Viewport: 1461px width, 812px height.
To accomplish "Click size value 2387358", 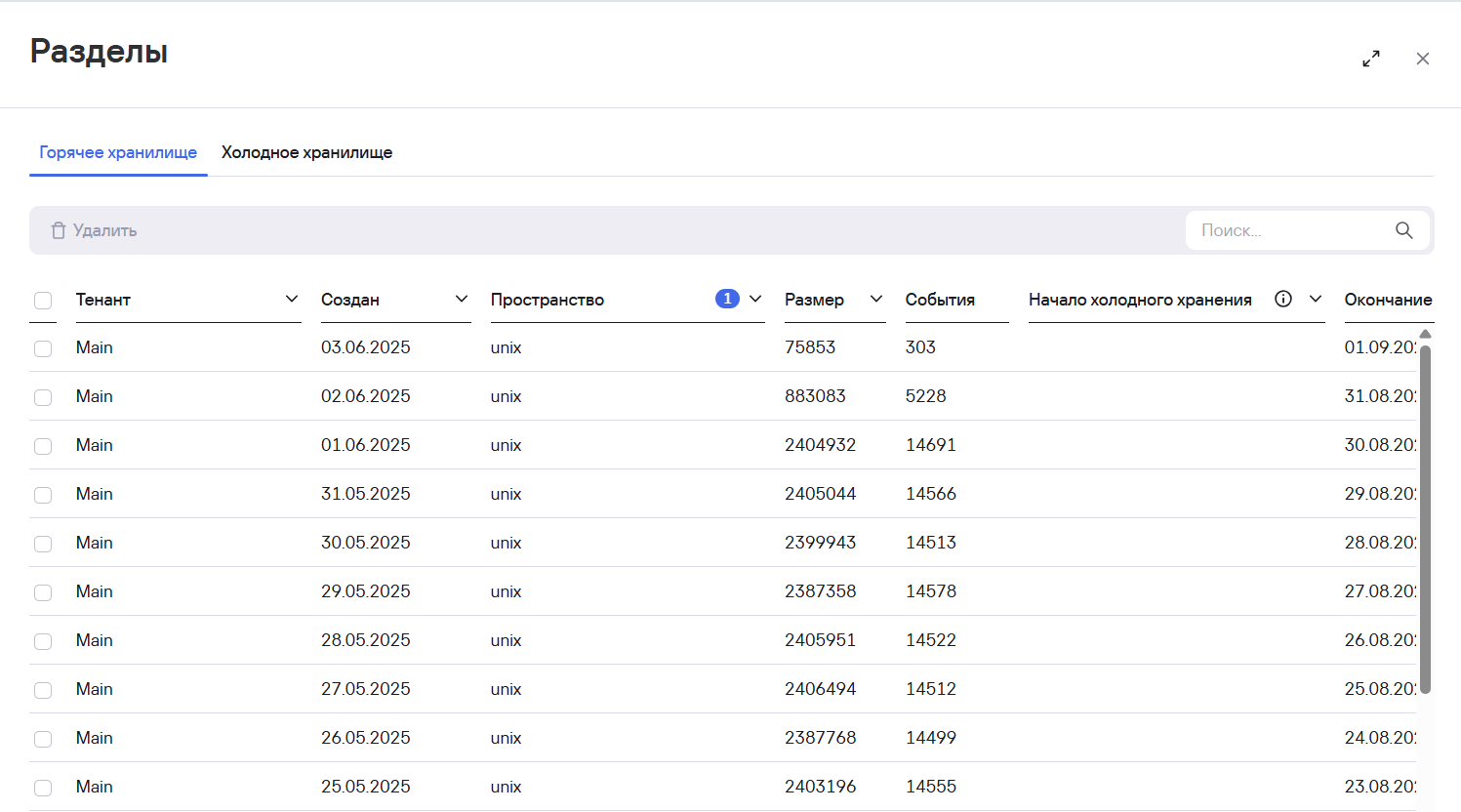I will tap(820, 591).
